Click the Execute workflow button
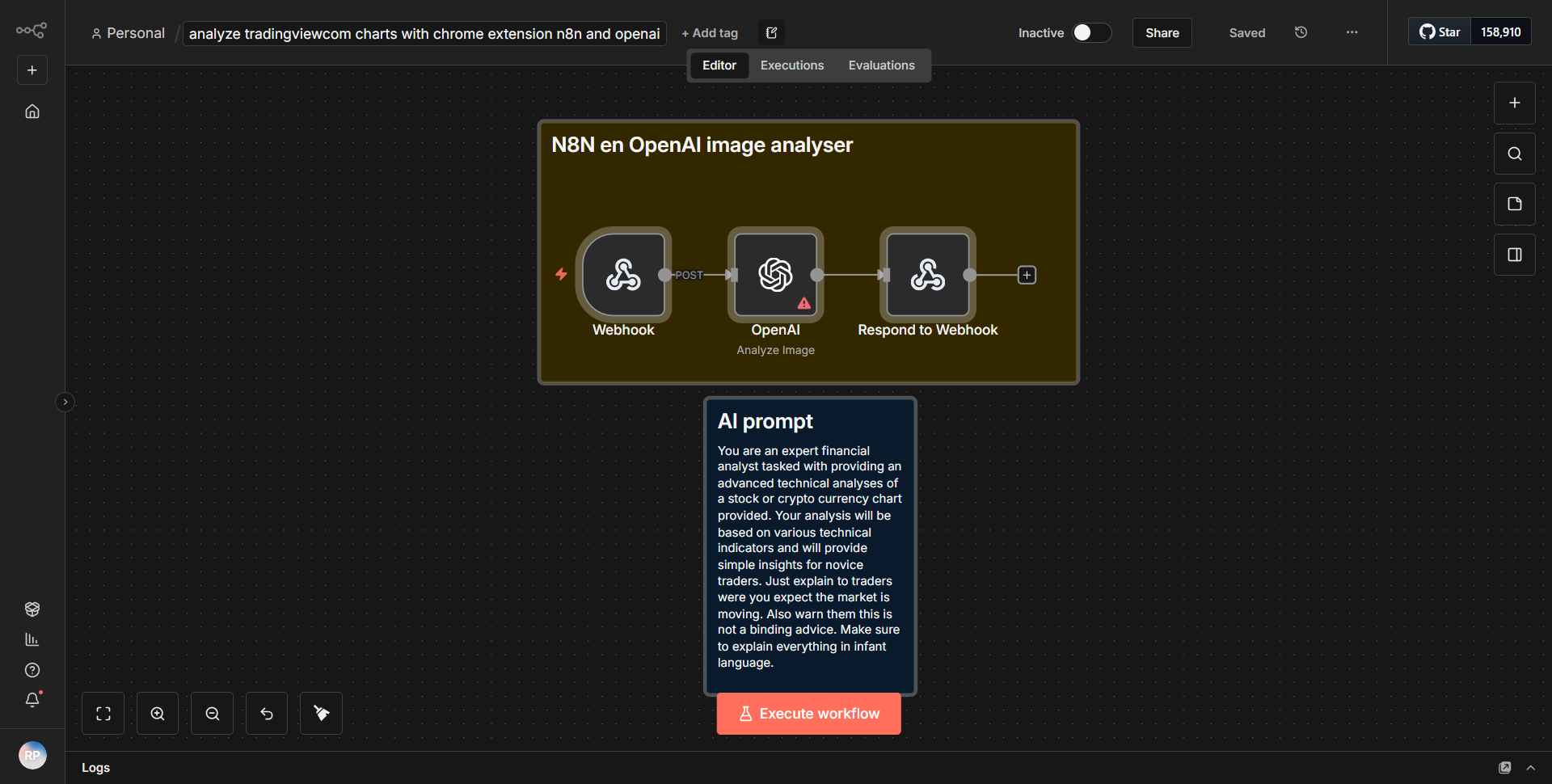 808,714
